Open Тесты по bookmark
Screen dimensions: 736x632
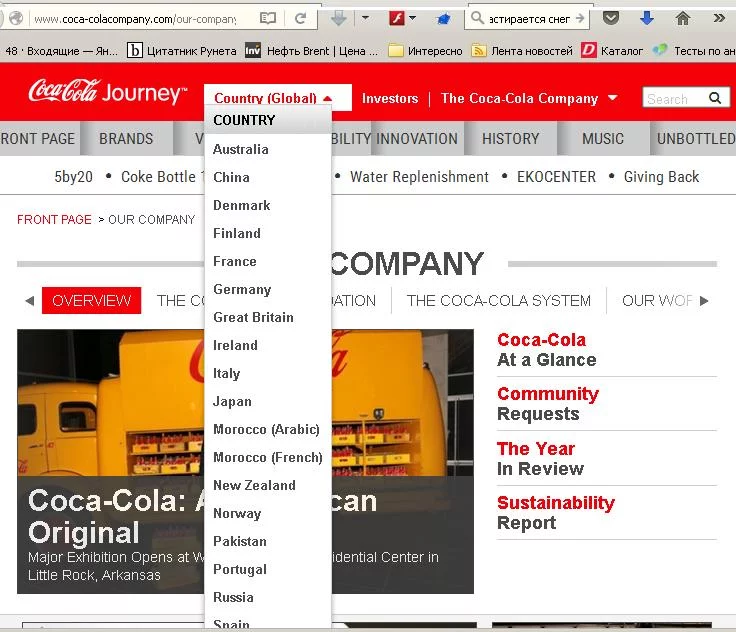coord(694,50)
